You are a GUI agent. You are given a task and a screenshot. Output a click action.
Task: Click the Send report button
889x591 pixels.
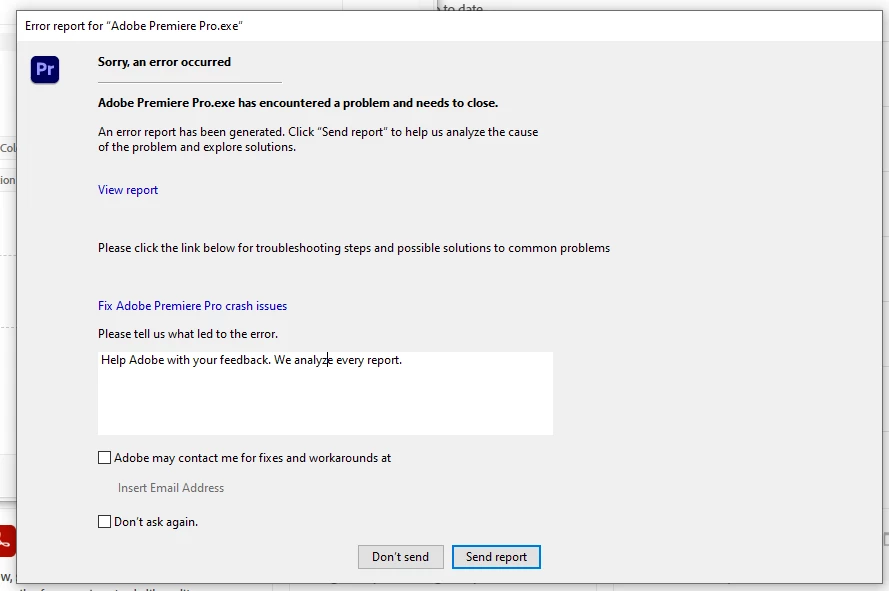496,557
